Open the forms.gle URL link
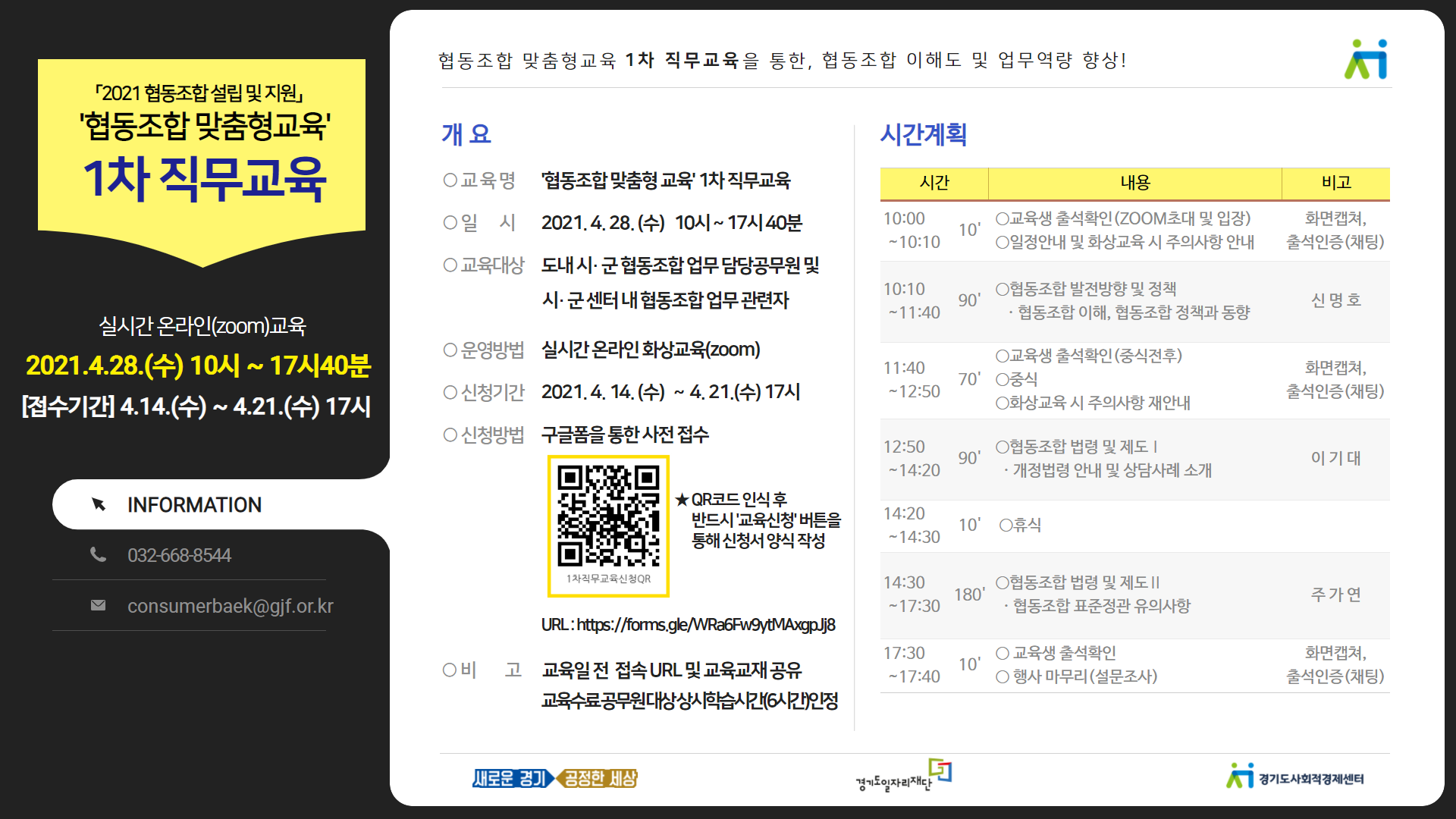This screenshot has width=1456, height=819. tap(706, 624)
